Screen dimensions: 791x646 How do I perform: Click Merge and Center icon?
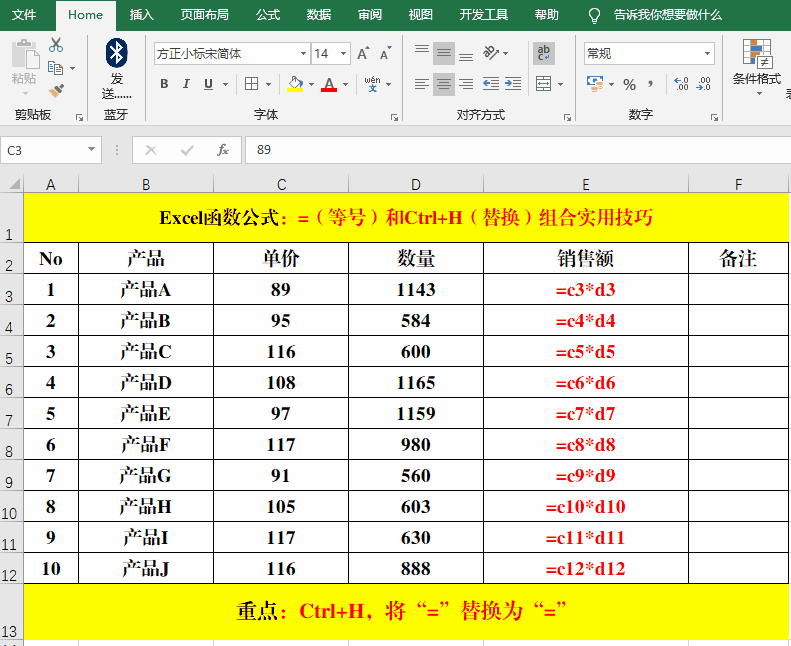pos(543,84)
